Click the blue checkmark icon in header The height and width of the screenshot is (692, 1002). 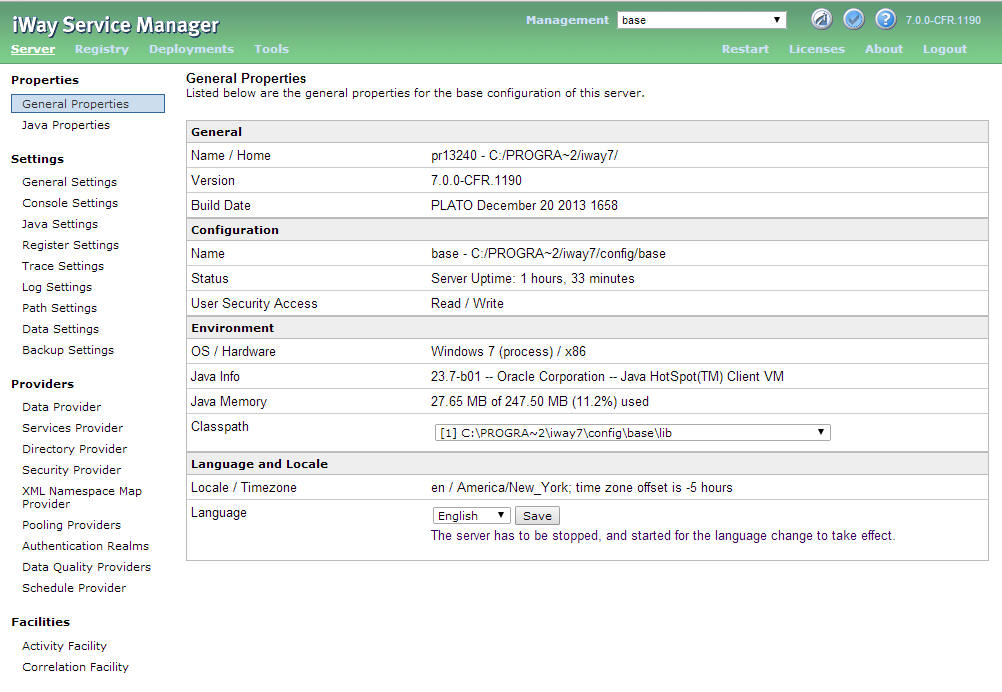tap(853, 19)
